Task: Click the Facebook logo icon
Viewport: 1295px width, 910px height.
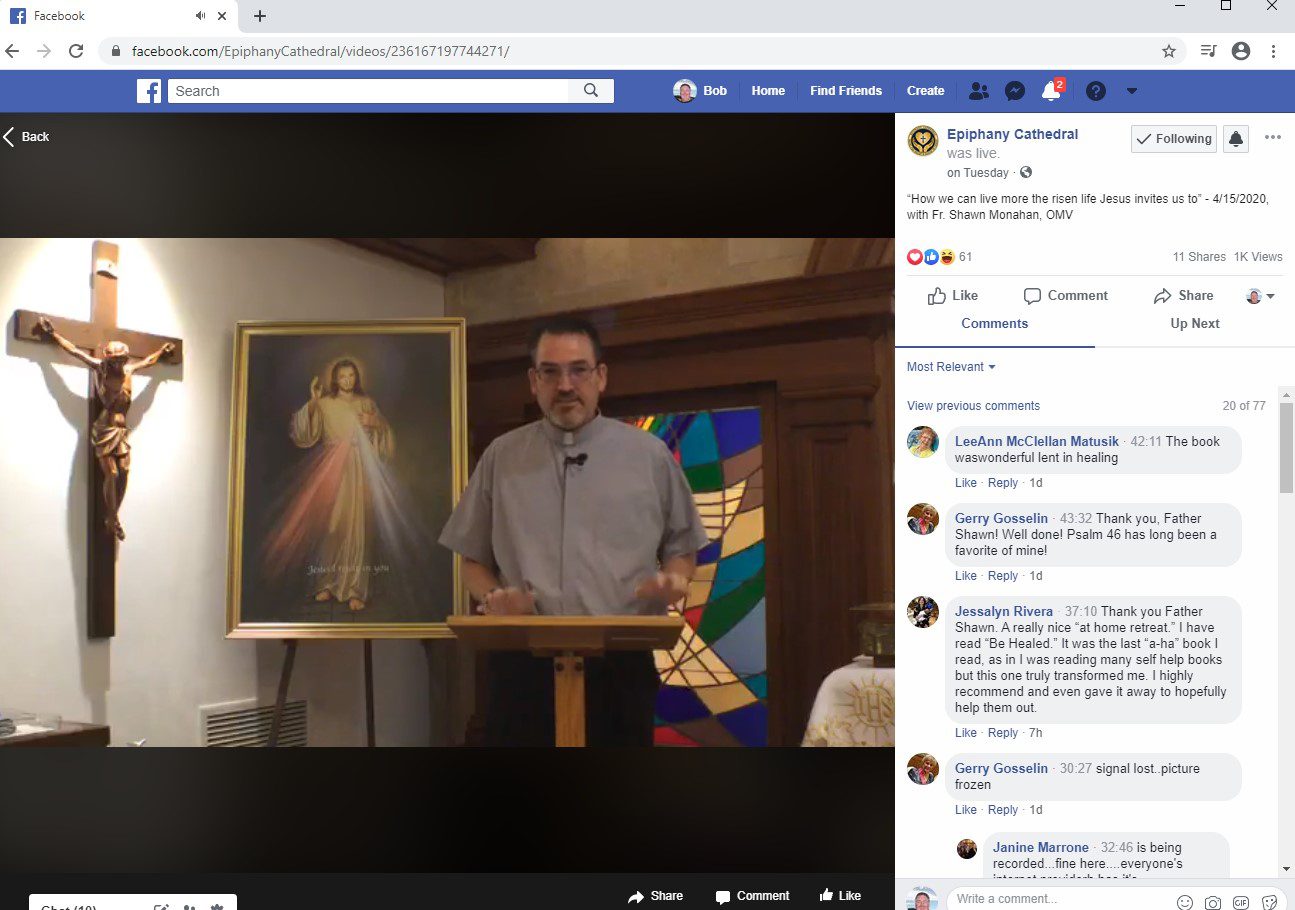Action: 149,91
